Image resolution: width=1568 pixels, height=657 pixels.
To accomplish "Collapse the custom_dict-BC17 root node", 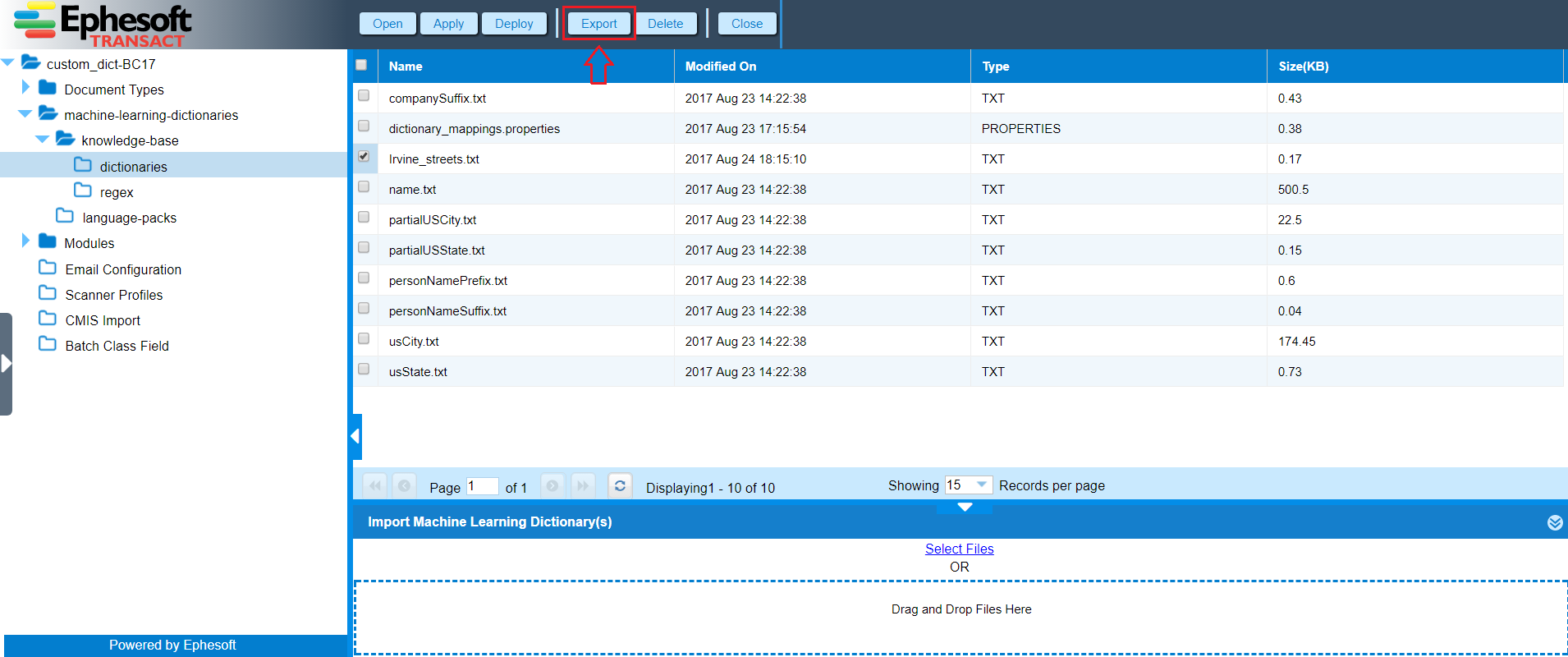I will point(7,62).
